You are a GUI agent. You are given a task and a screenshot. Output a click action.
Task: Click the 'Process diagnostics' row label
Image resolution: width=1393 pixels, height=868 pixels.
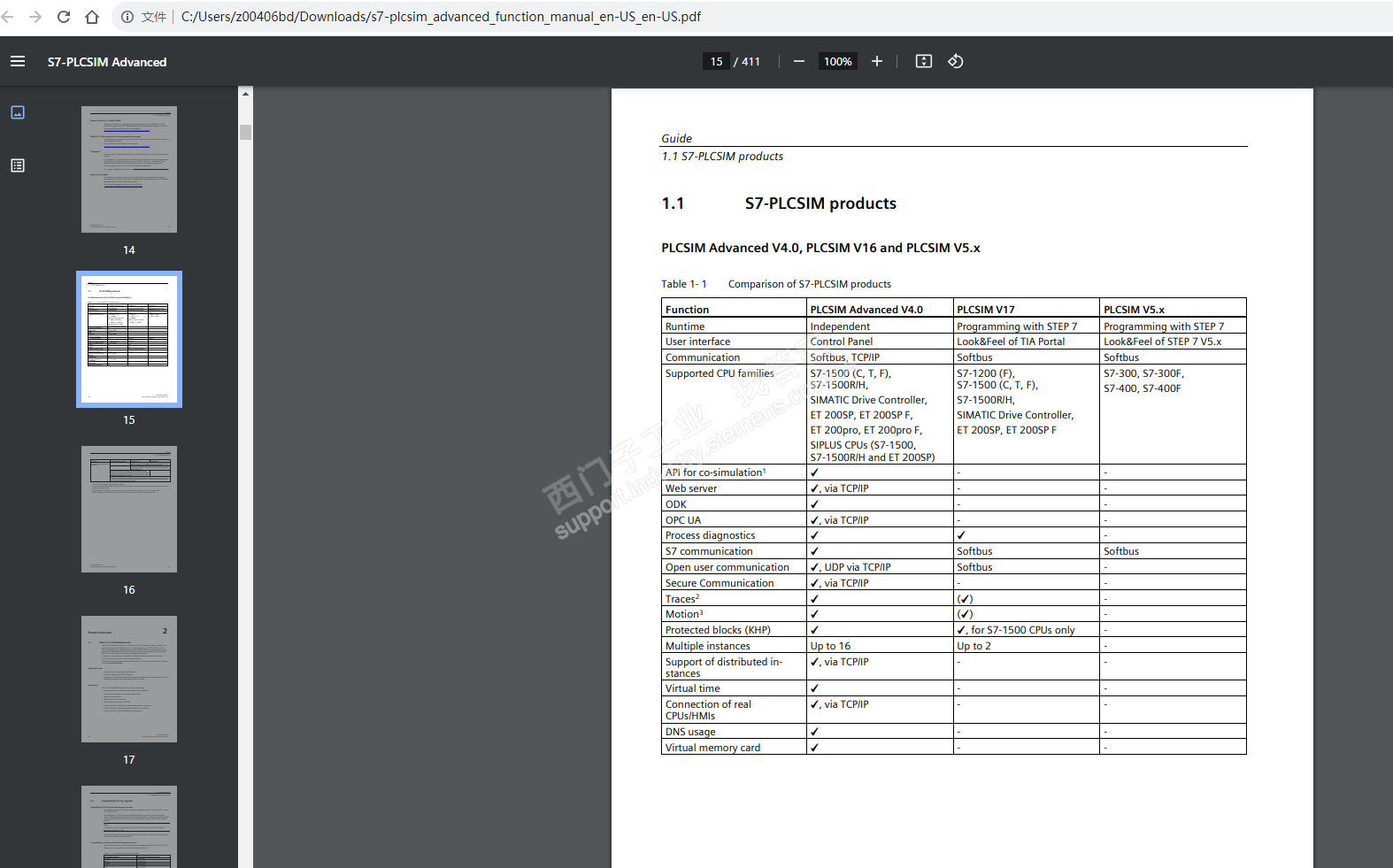pos(711,535)
